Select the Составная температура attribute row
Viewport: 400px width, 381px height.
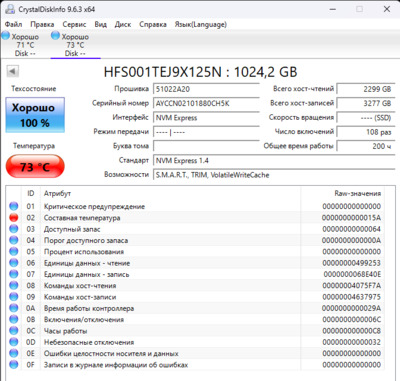(x=195, y=218)
